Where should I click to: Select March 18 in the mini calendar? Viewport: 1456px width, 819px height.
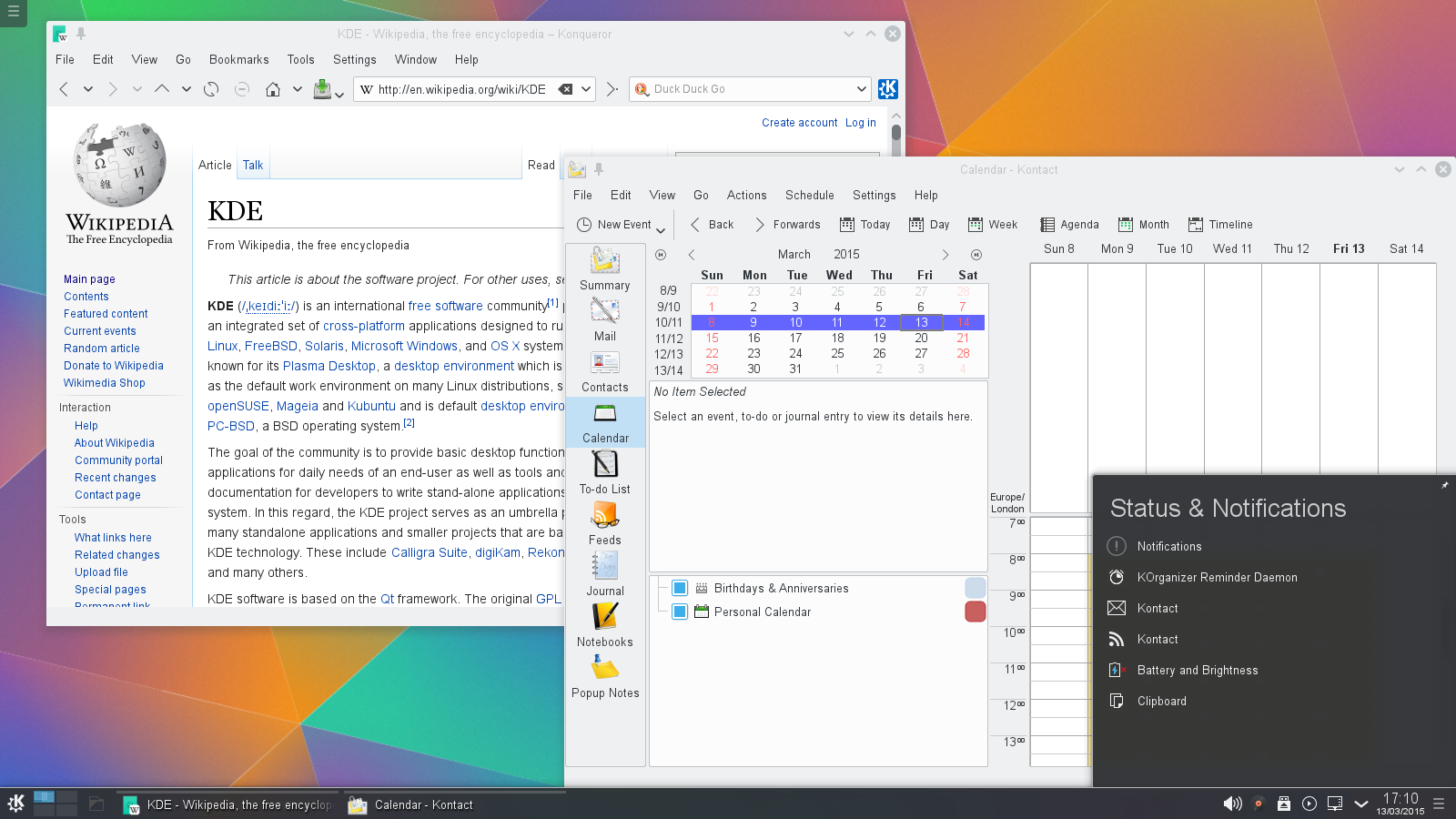pyautogui.click(x=837, y=338)
